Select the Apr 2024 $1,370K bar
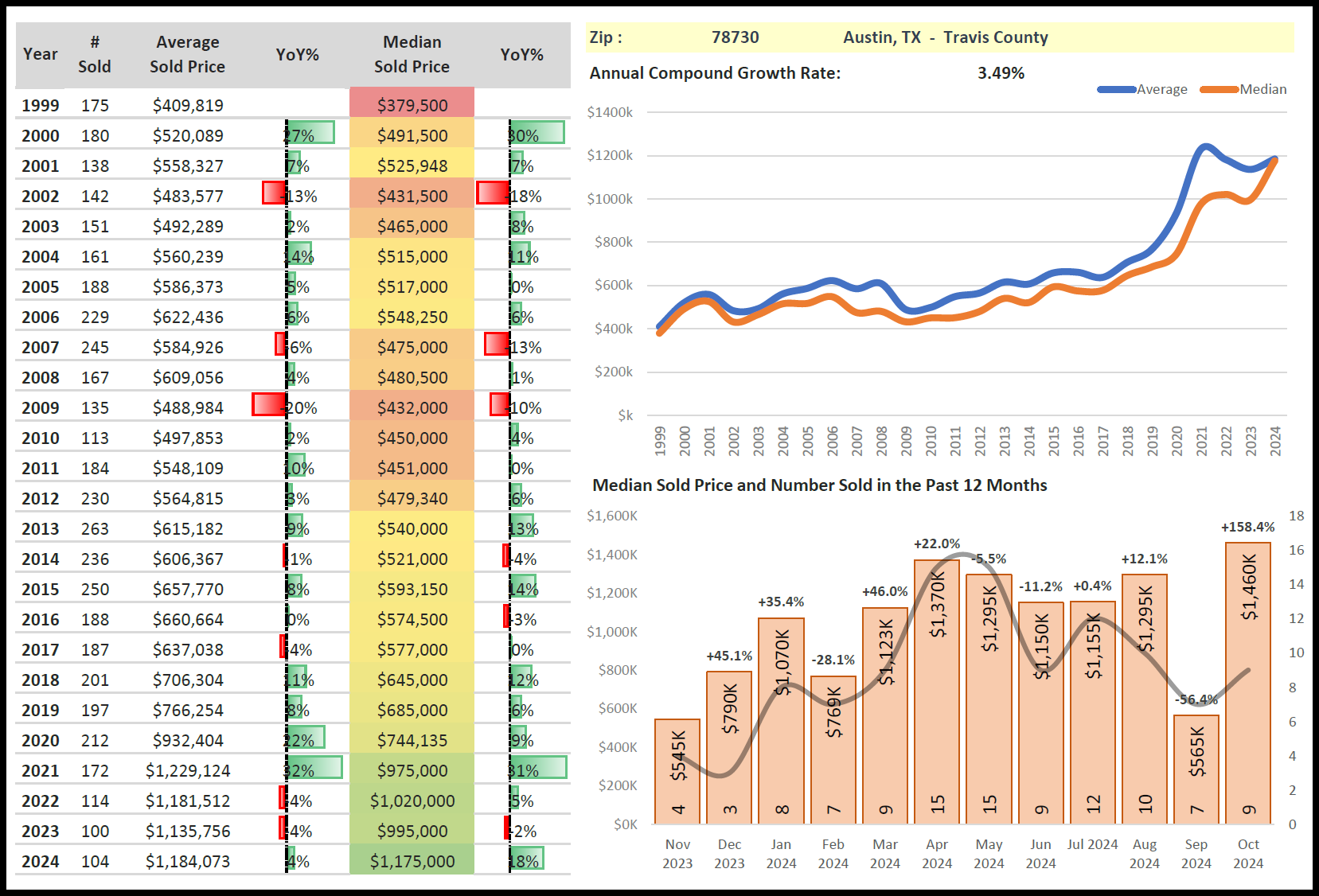The height and width of the screenshot is (896, 1319). pyautogui.click(x=937, y=691)
